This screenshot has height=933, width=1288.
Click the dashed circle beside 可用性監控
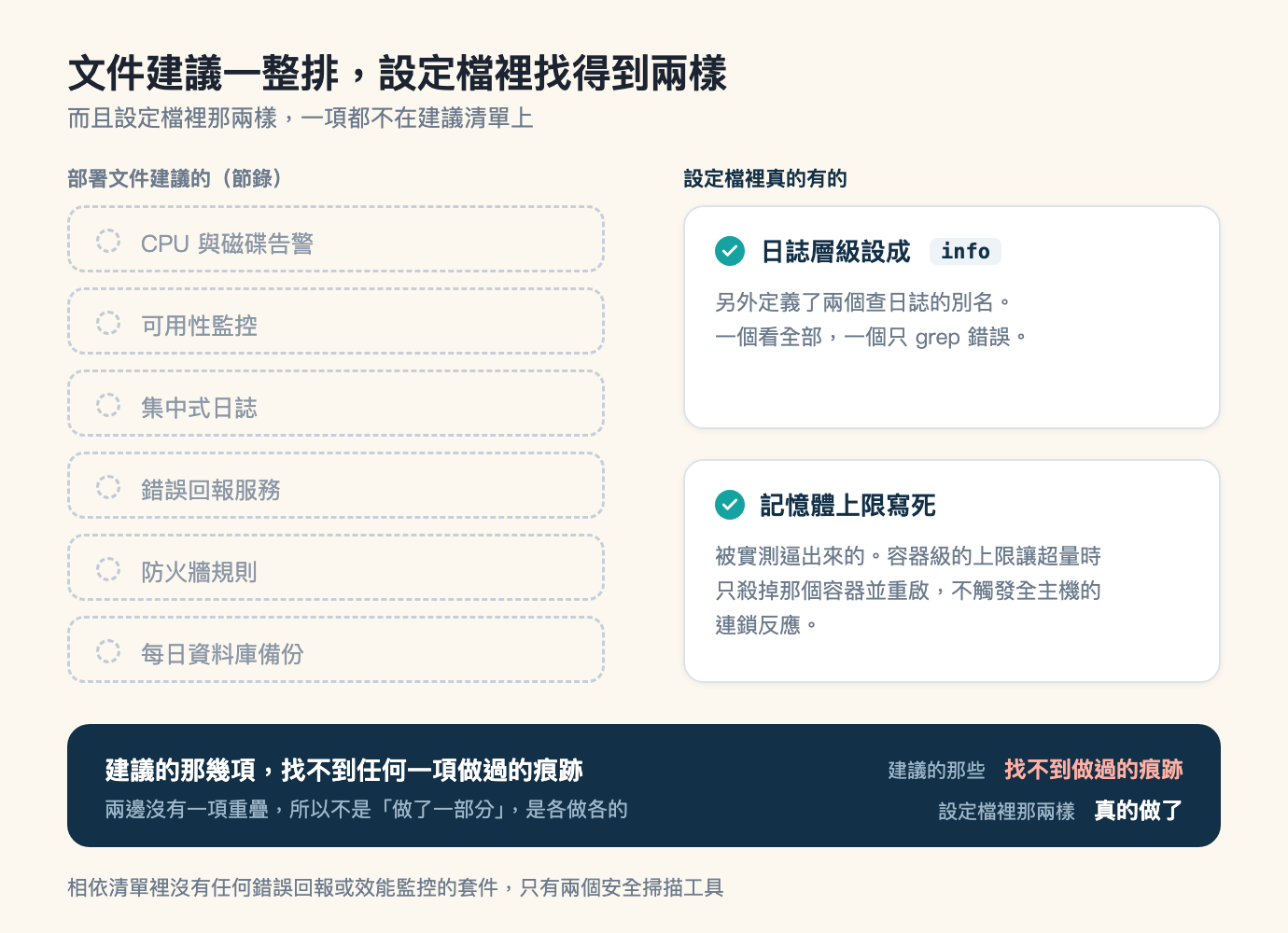[108, 323]
